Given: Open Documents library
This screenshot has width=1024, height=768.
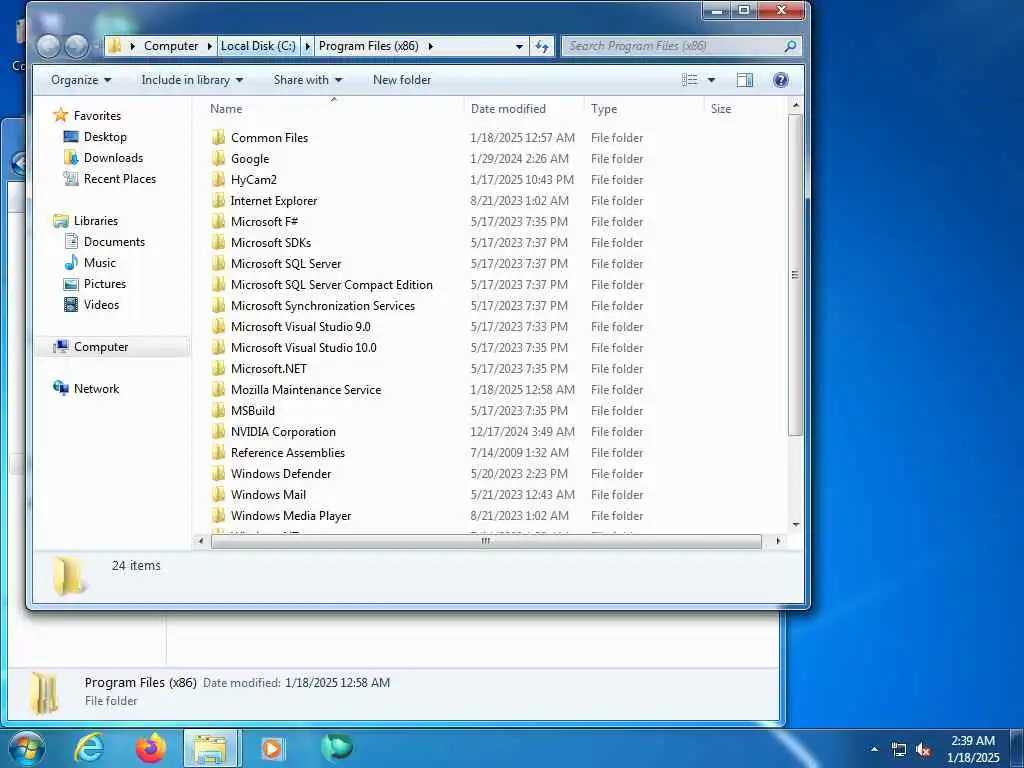Looking at the screenshot, I should tap(114, 242).
